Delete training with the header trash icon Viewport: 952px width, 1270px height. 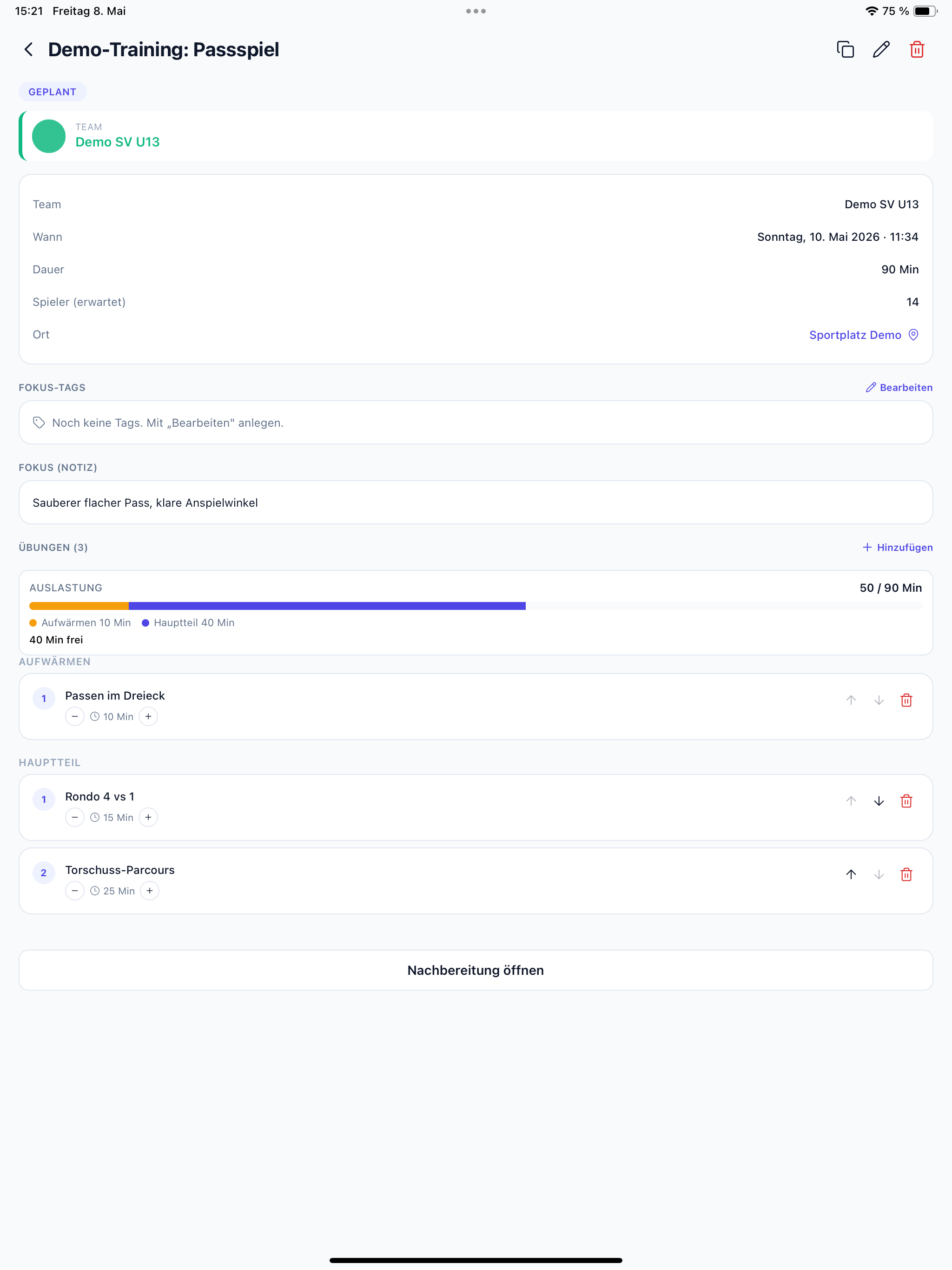[x=917, y=49]
